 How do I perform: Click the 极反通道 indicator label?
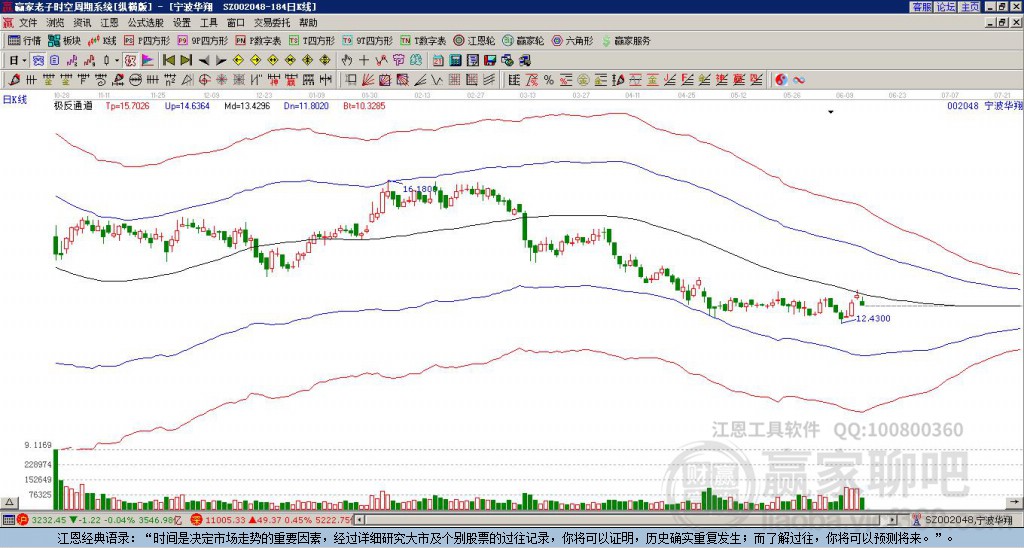73,105
